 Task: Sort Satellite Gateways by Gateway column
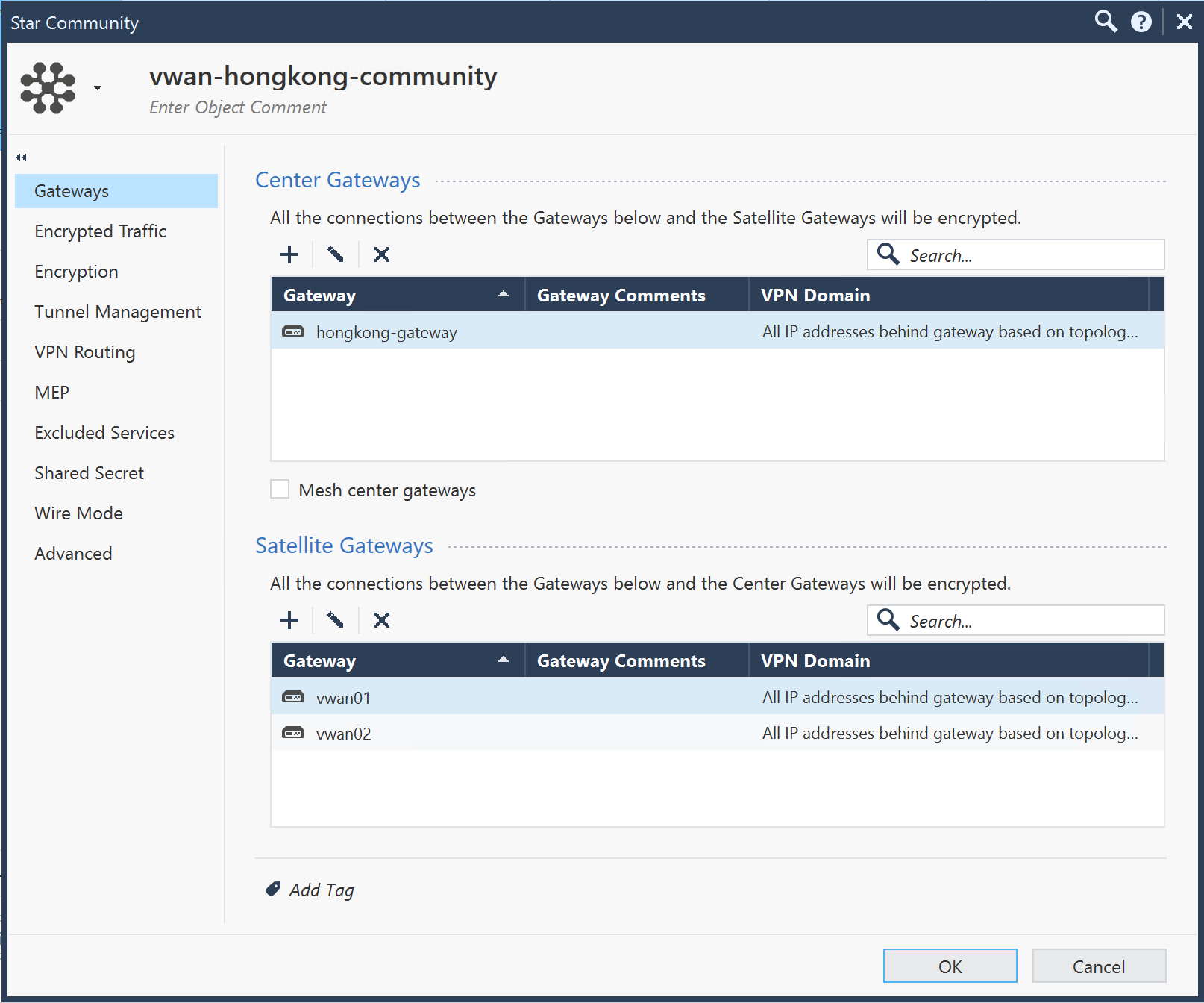[398, 660]
